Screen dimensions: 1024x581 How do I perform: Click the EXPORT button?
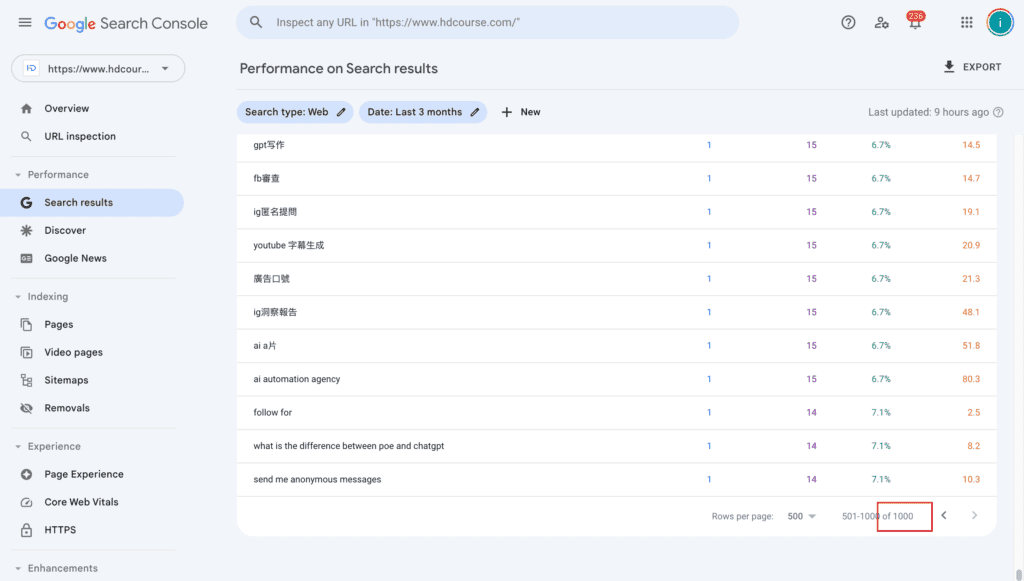click(x=971, y=67)
